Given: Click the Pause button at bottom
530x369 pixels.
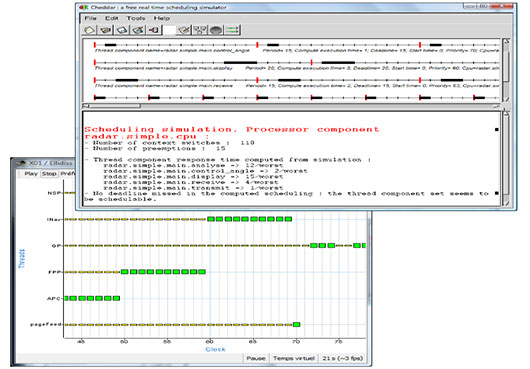Looking at the screenshot, I should 256,358.
